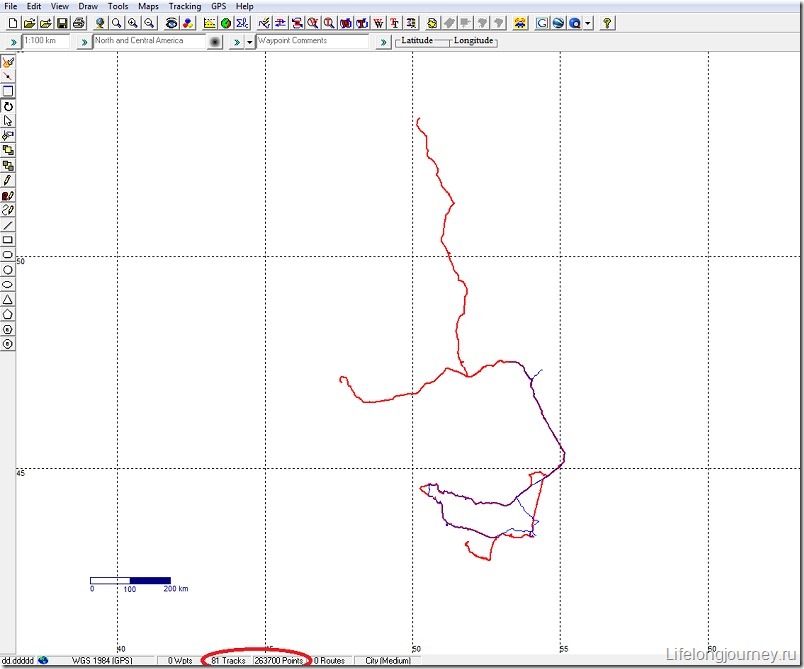The height and width of the screenshot is (669, 804).
Task: Open the Maps menu
Action: tap(148, 6)
